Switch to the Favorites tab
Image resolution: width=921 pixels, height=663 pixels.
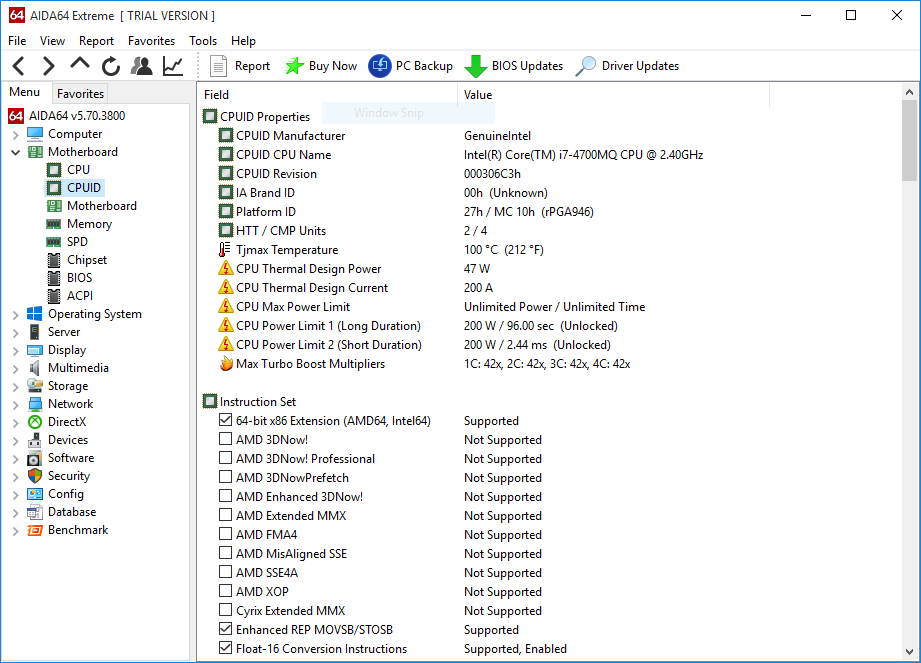point(80,93)
